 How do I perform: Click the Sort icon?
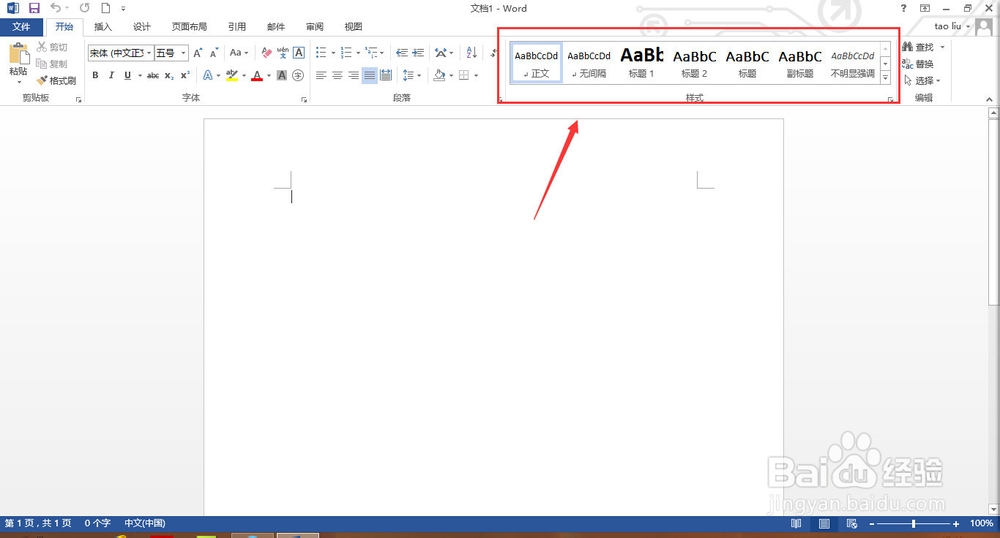pyautogui.click(x=471, y=53)
